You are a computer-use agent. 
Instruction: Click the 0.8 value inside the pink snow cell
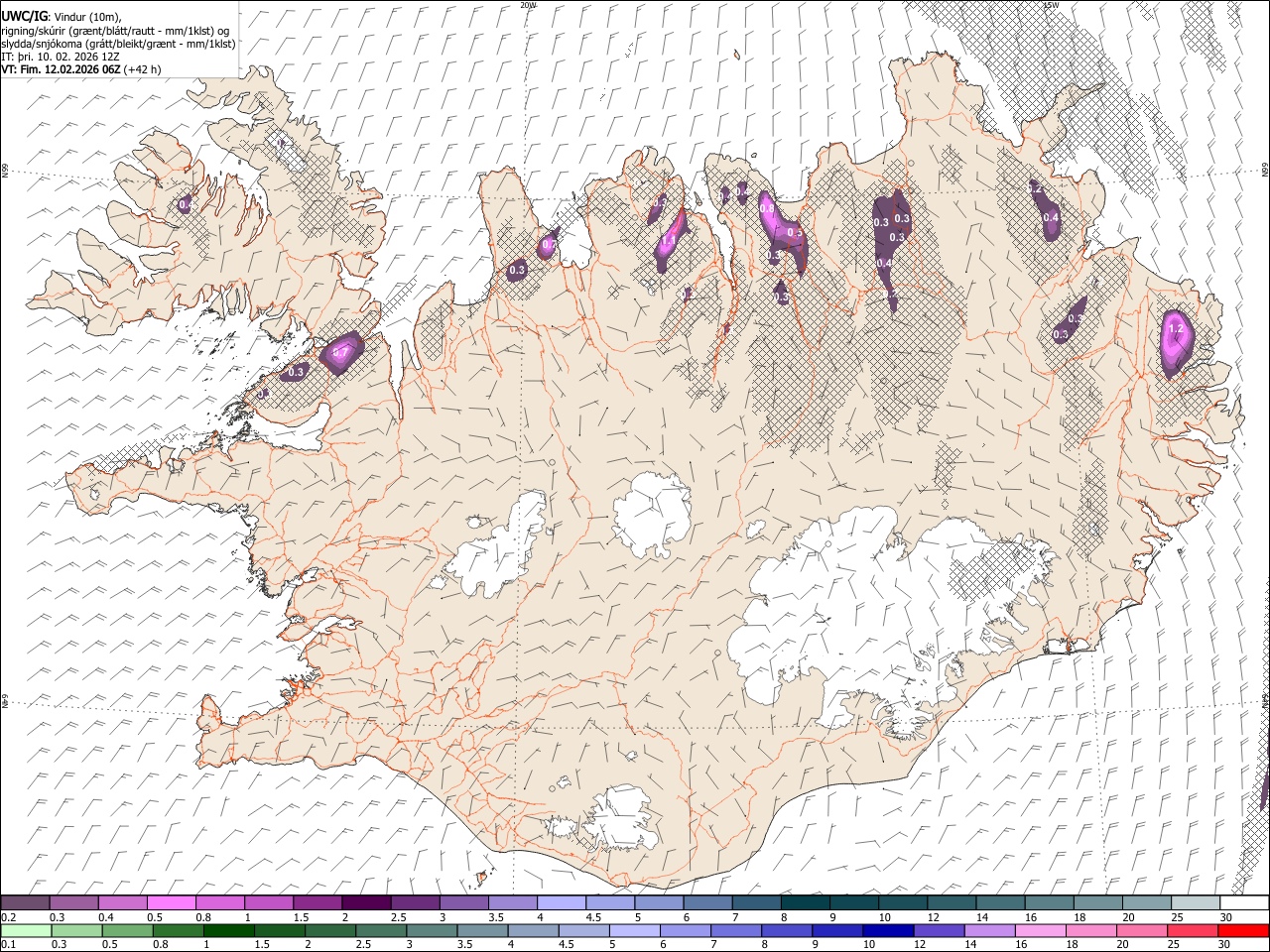point(767,208)
